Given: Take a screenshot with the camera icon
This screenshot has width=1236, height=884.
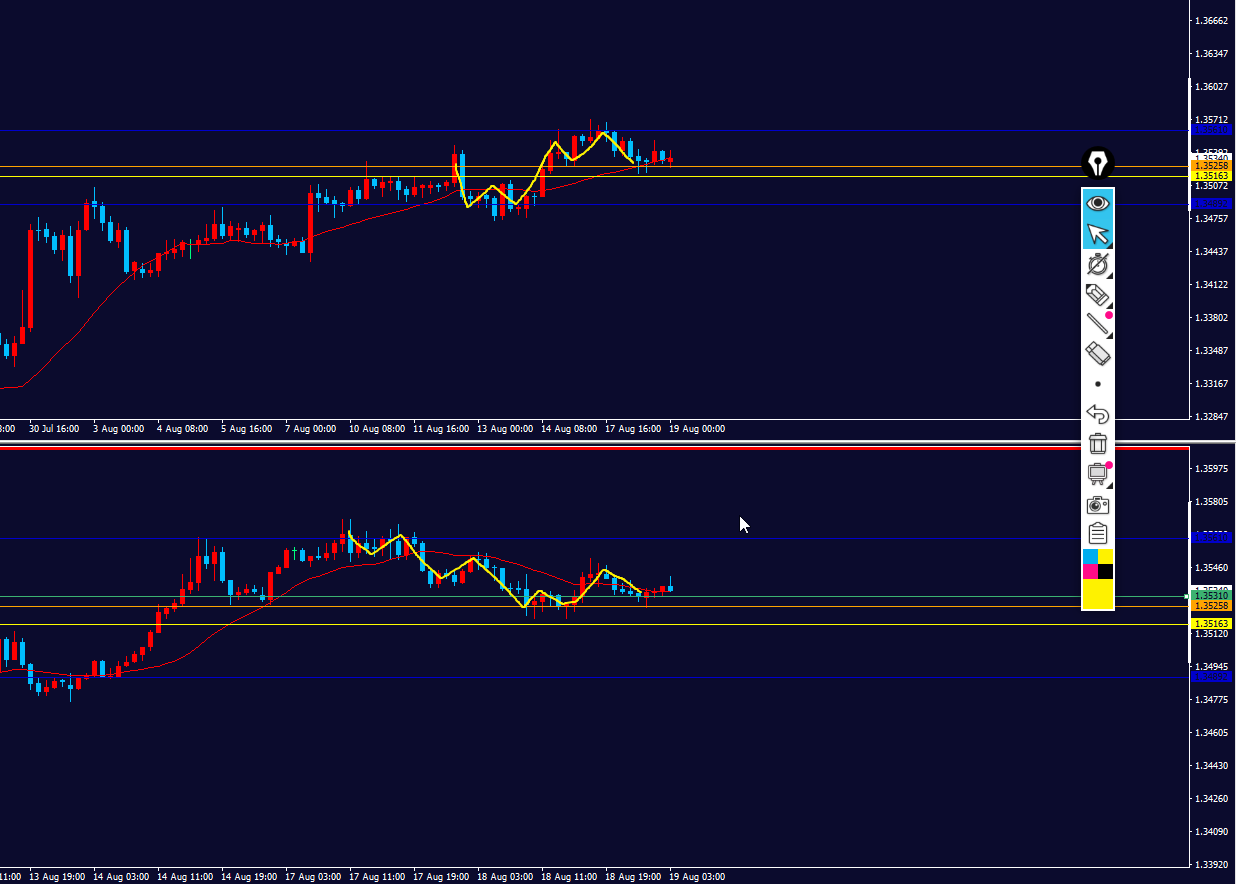Looking at the screenshot, I should pos(1098,504).
